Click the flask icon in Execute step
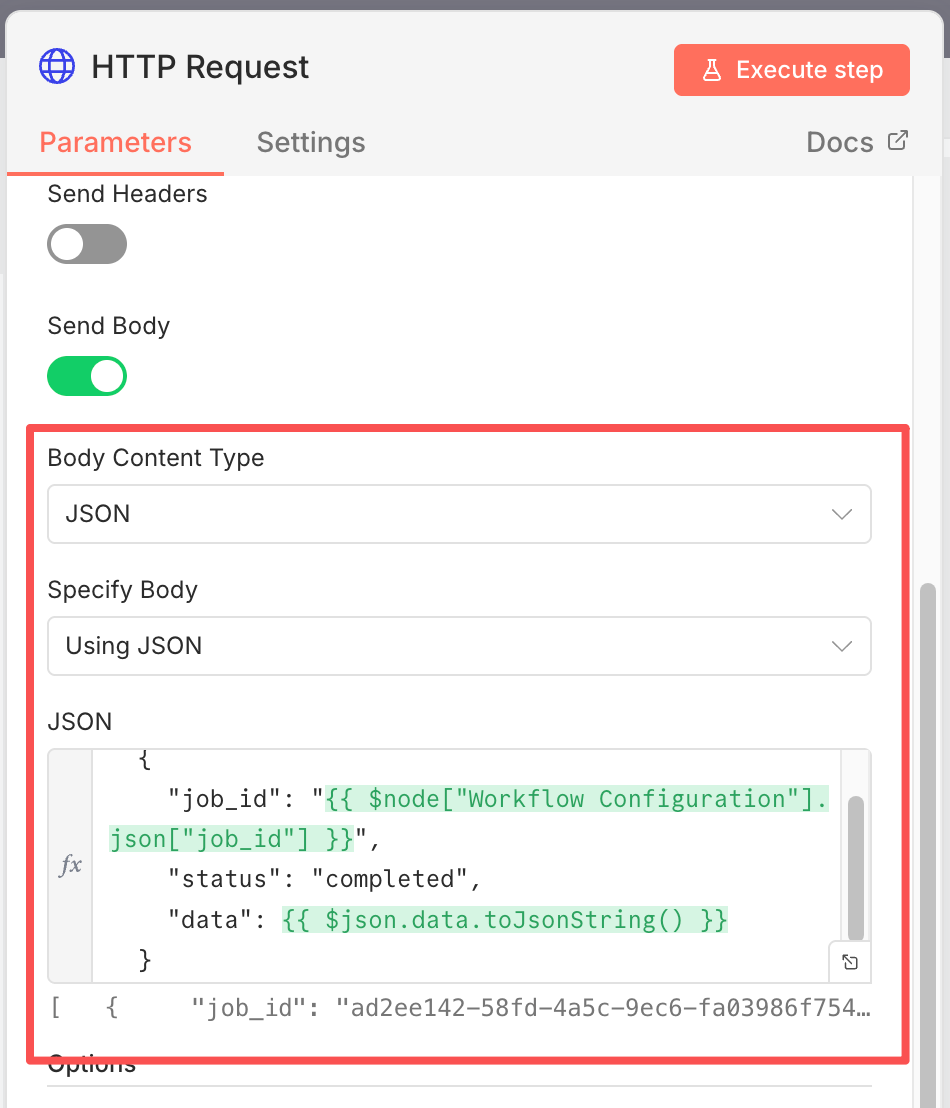 tap(712, 70)
